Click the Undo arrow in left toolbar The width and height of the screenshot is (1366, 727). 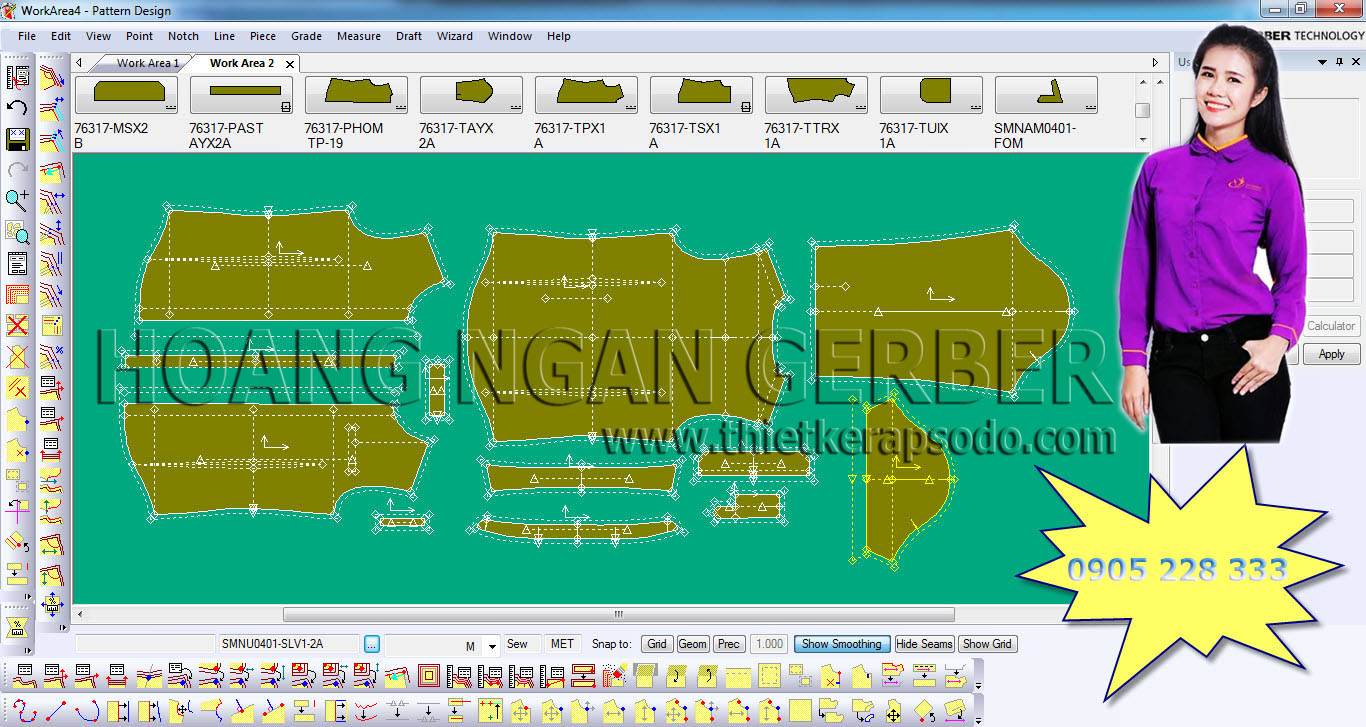pyautogui.click(x=17, y=107)
